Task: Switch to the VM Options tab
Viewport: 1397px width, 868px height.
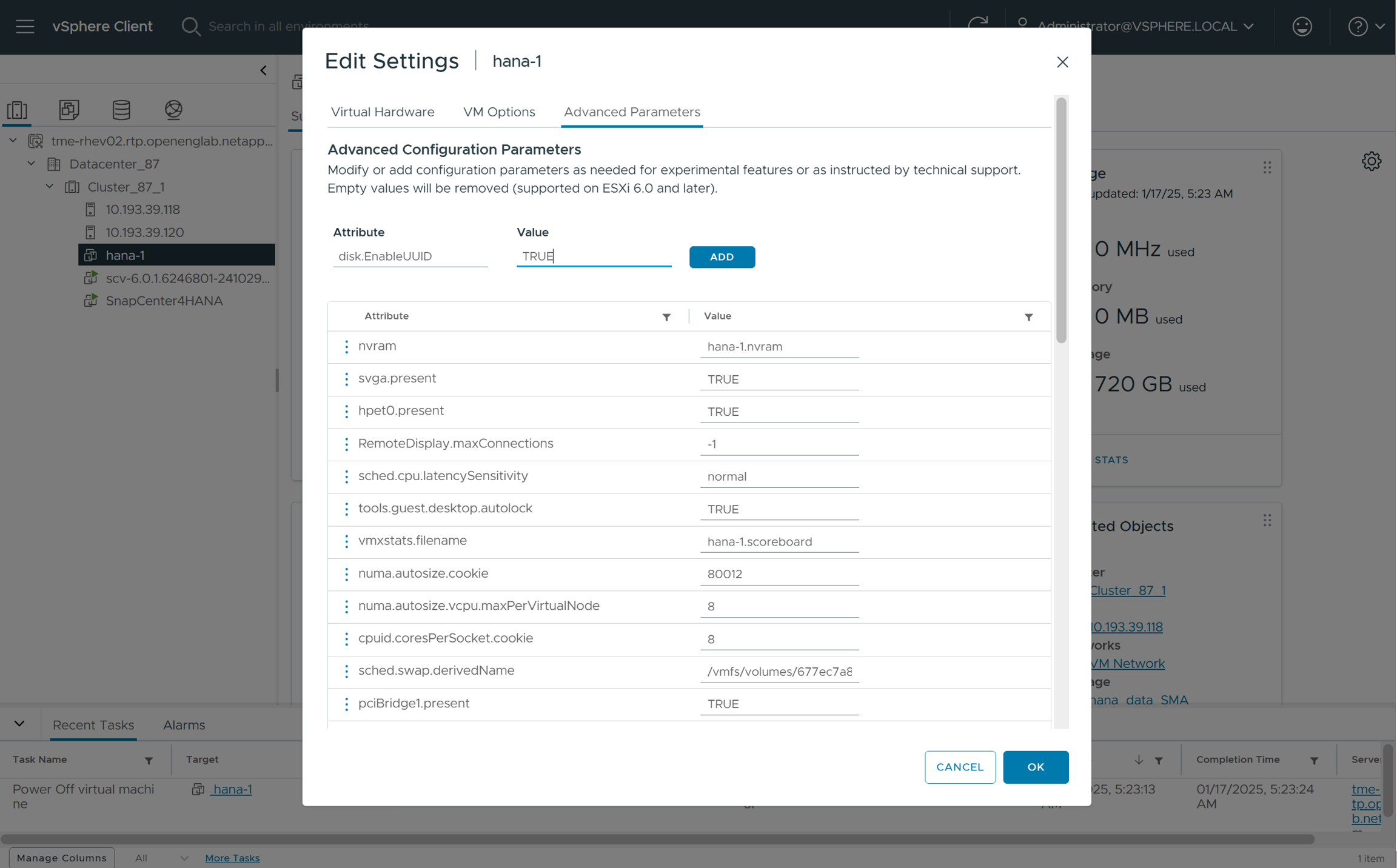Action: (x=499, y=112)
